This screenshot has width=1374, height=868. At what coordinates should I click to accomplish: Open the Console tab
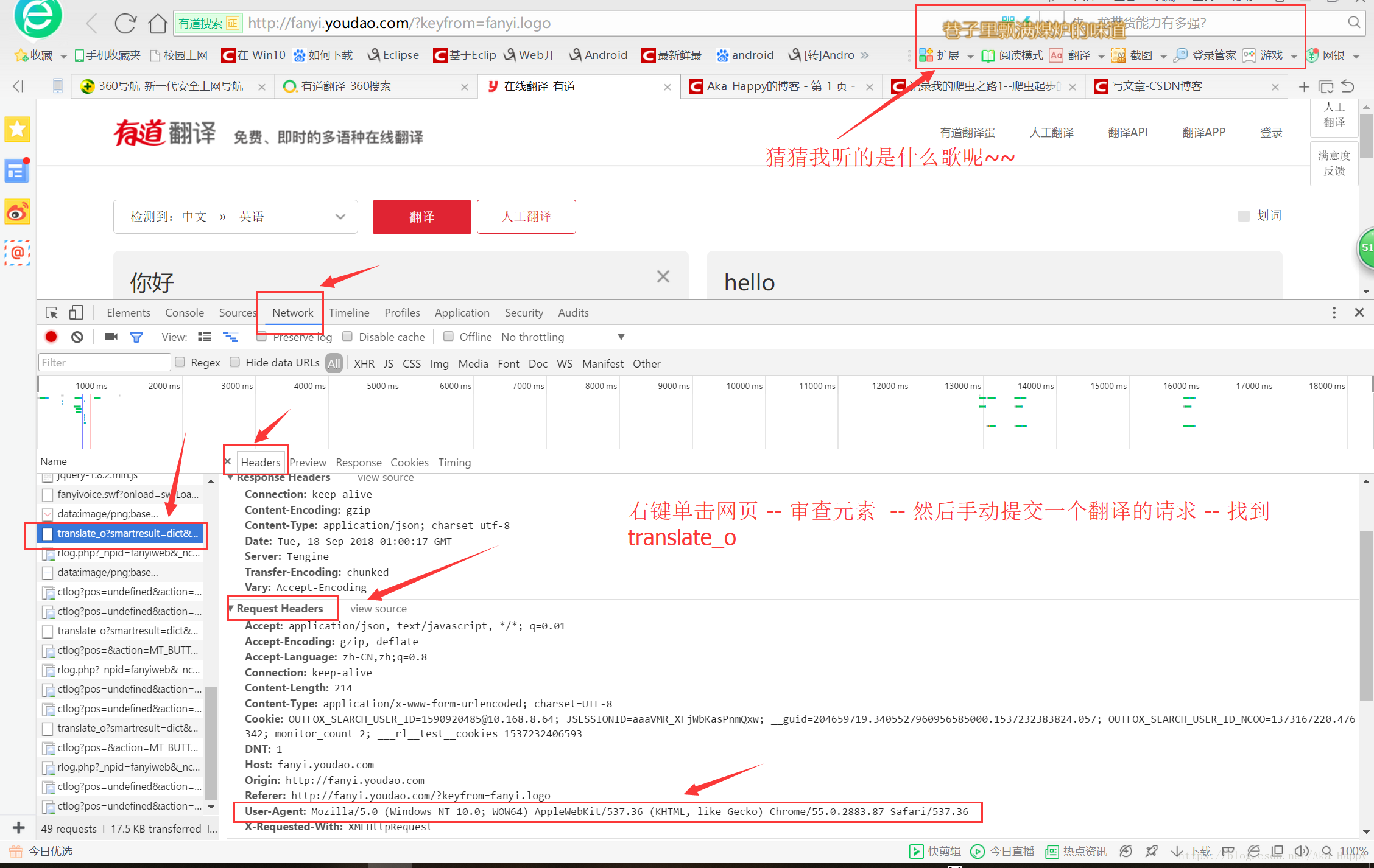185,312
